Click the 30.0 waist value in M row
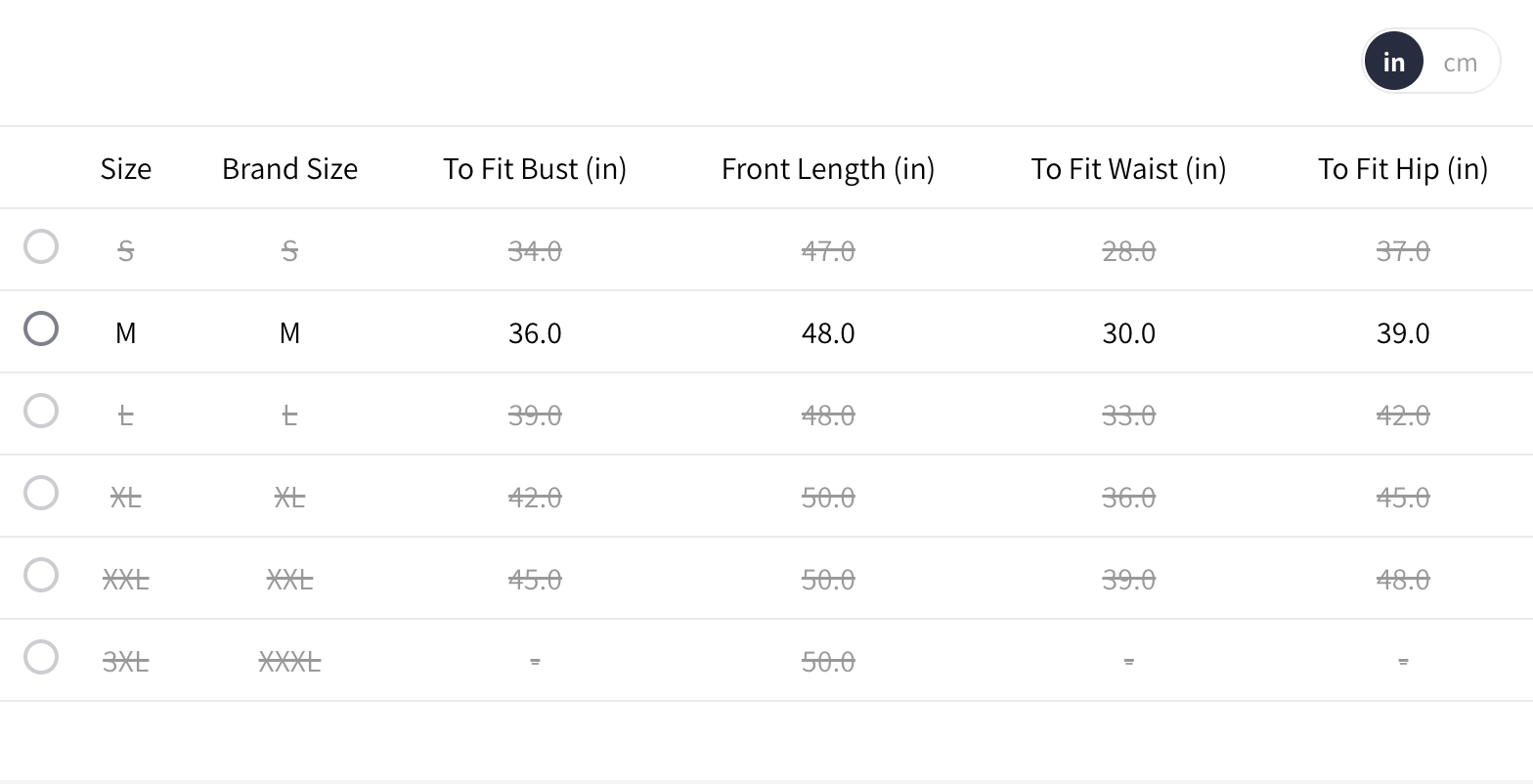 (1128, 333)
